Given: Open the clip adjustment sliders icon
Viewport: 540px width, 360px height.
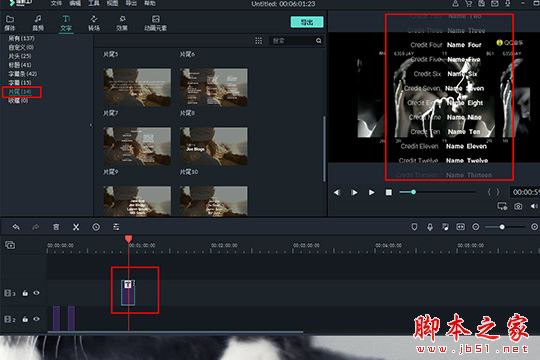Looking at the screenshot, I should (116, 227).
